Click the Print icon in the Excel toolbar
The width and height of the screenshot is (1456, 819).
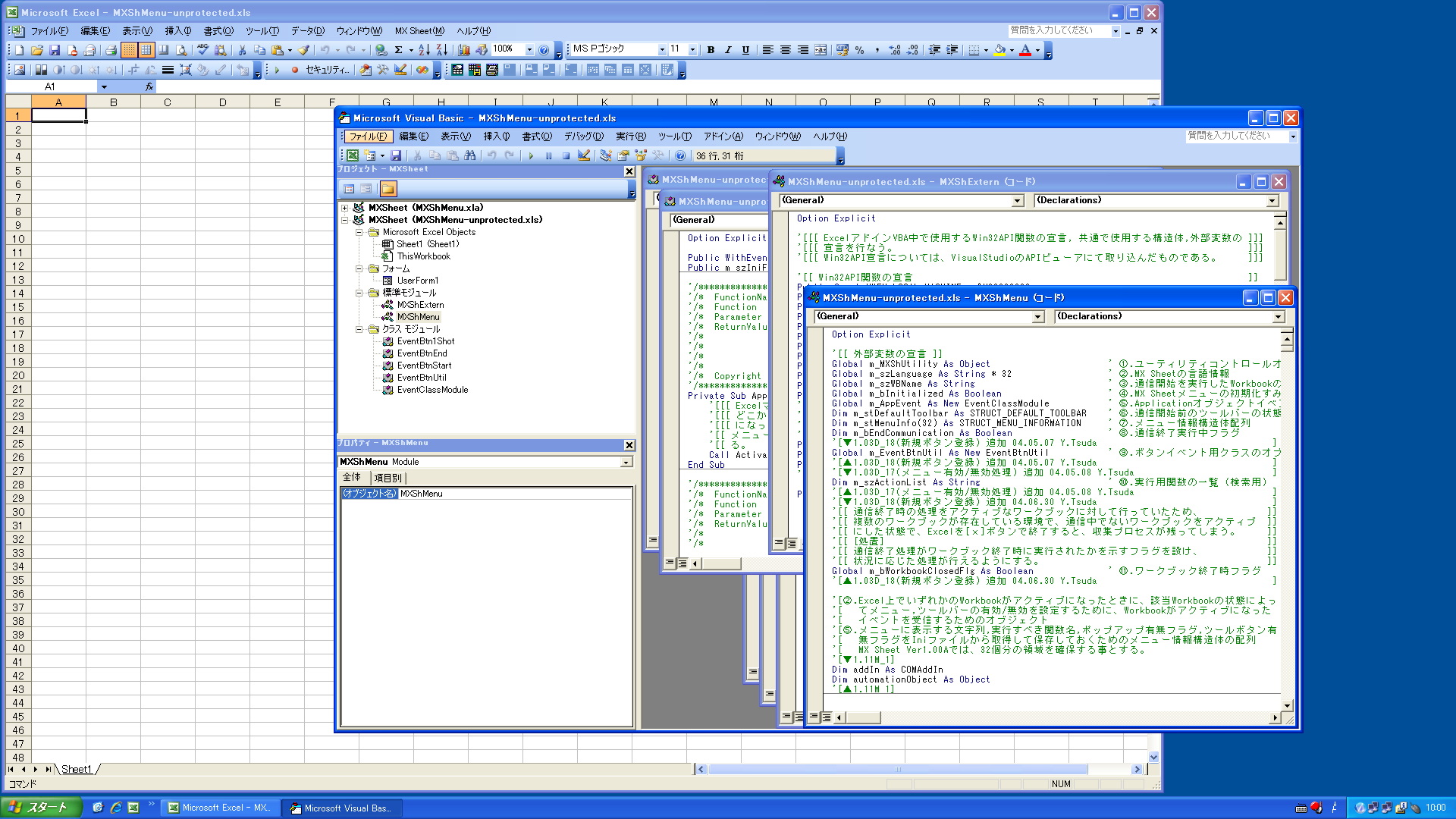pyautogui.click(x=111, y=50)
